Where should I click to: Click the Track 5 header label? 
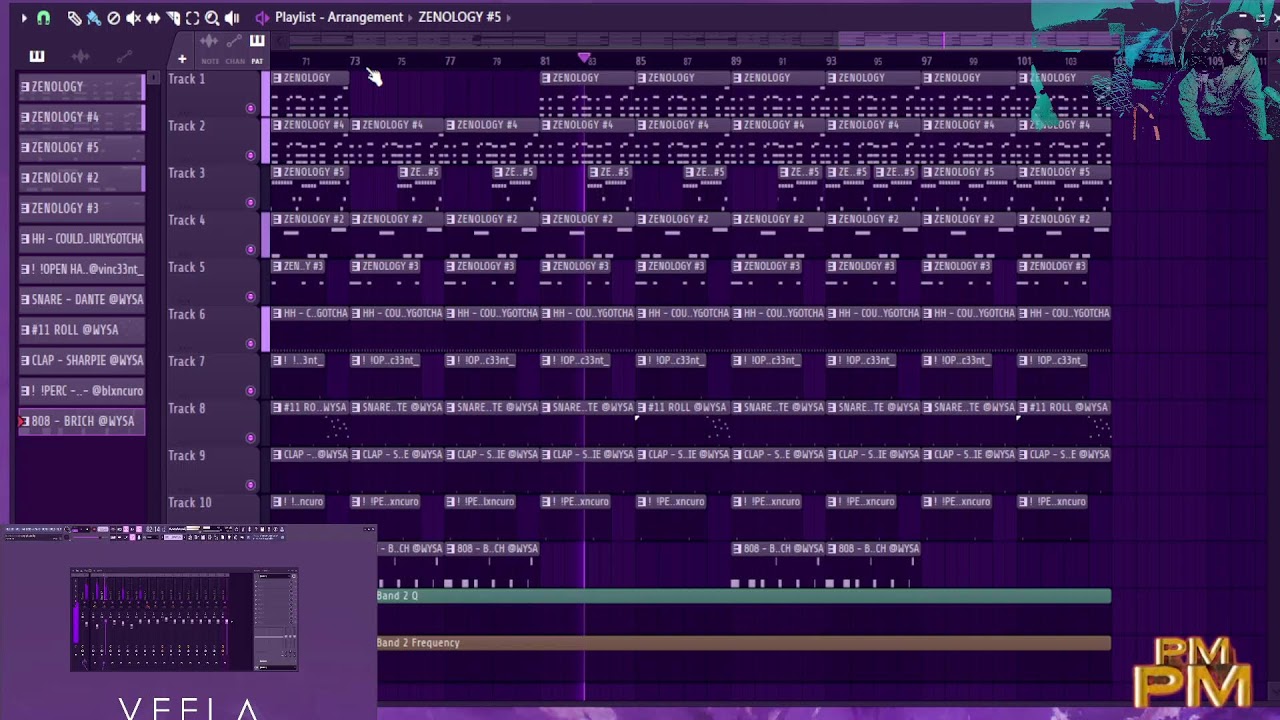coord(187,267)
